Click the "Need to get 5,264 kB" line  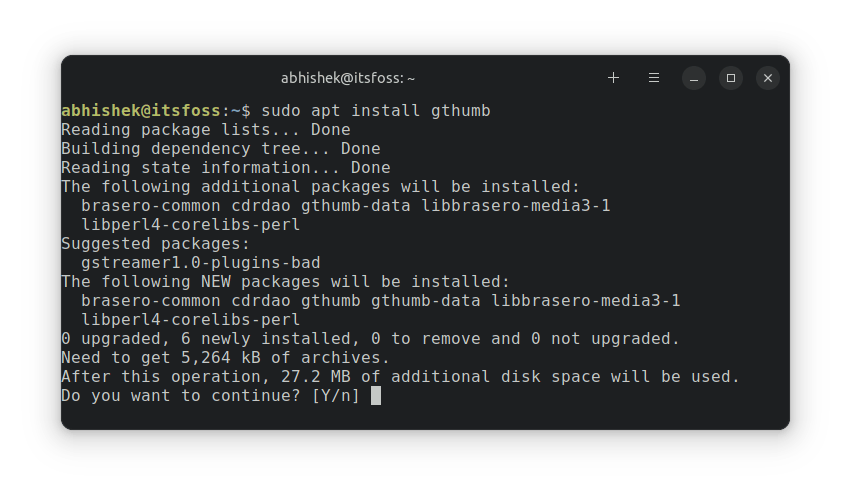(225, 358)
